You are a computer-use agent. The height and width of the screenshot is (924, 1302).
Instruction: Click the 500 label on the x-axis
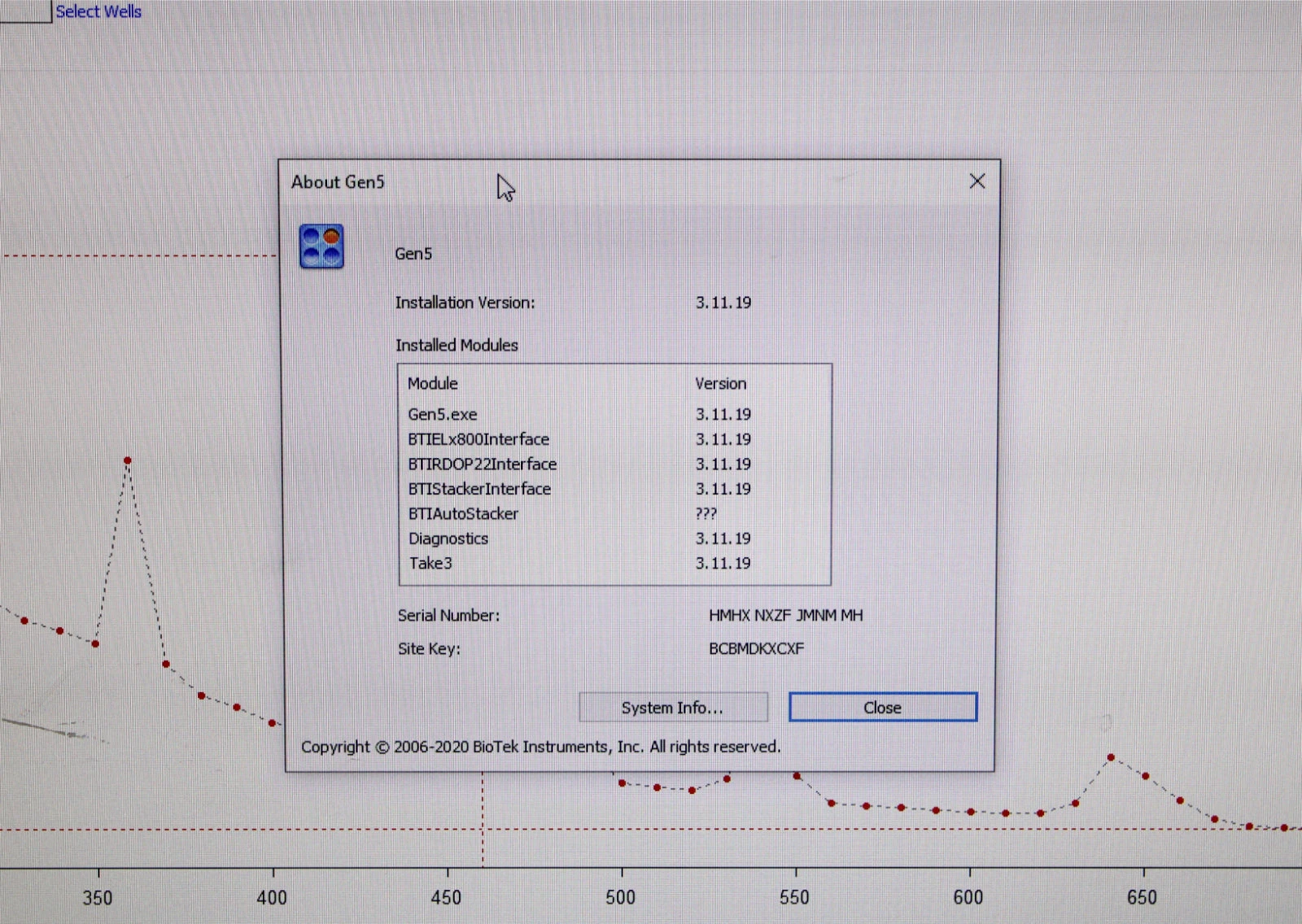pos(621,897)
